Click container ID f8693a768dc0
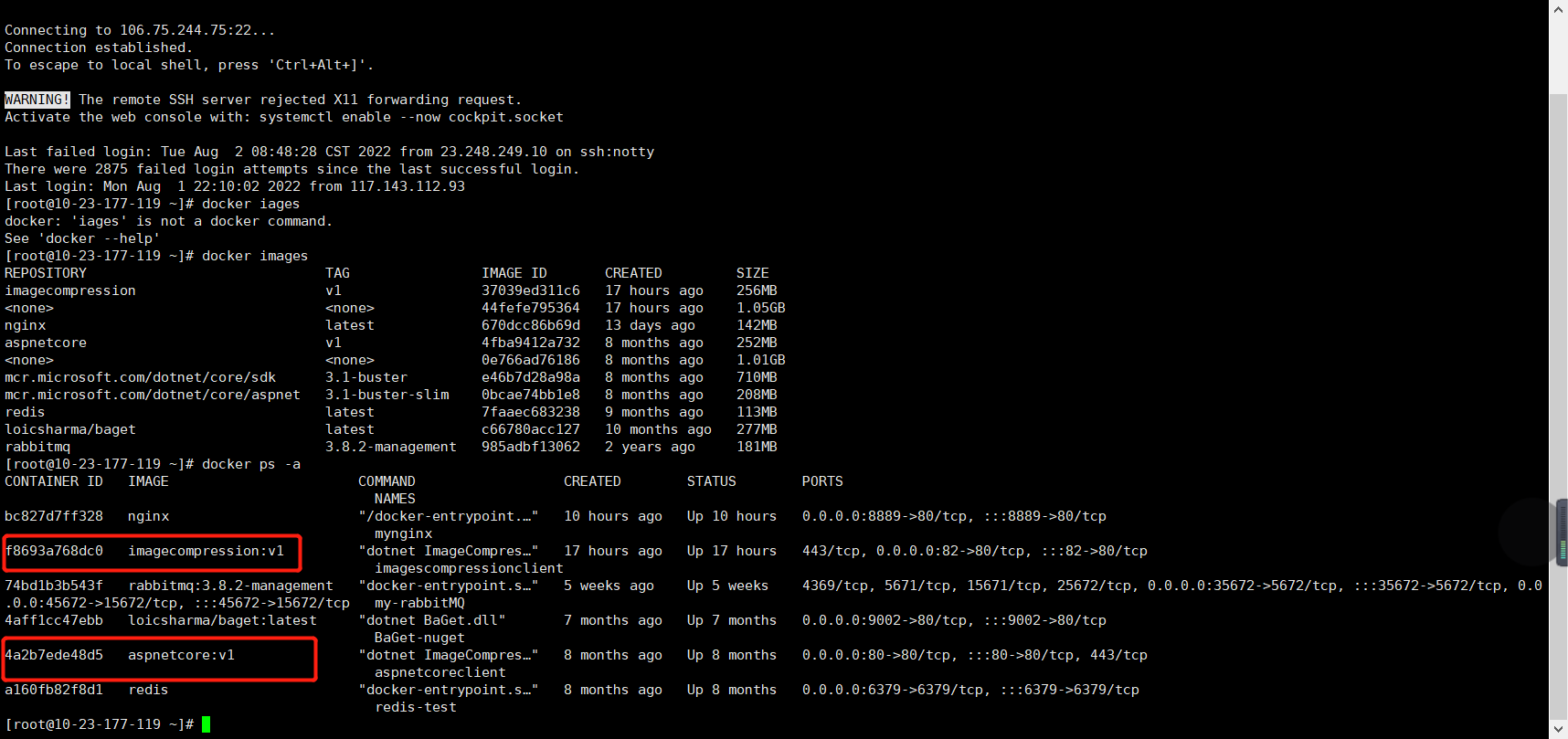1568x739 pixels. coord(54,551)
